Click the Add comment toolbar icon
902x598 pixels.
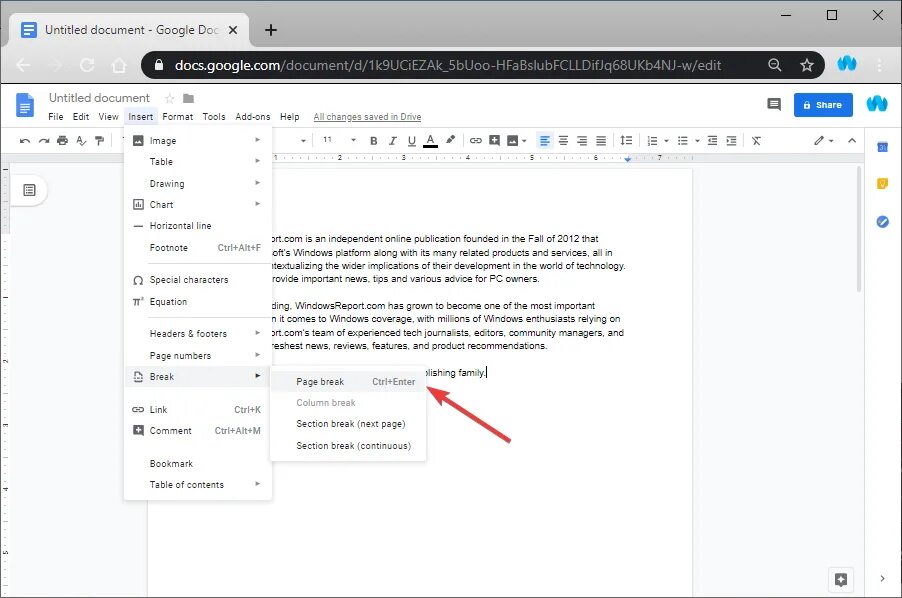tap(494, 140)
